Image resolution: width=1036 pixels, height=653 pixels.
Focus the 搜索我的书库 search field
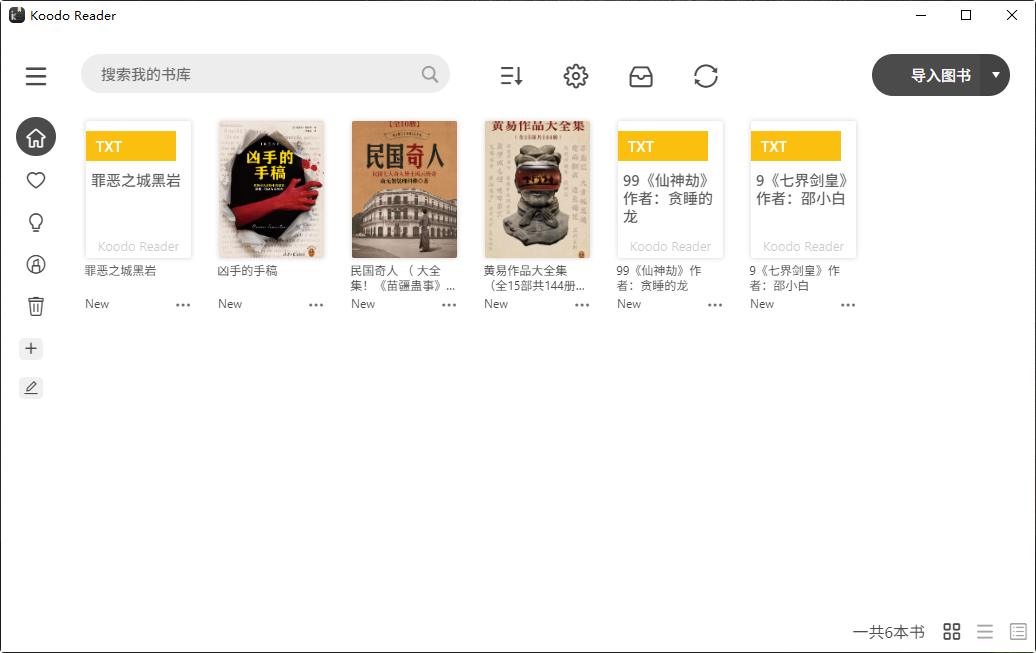point(266,74)
